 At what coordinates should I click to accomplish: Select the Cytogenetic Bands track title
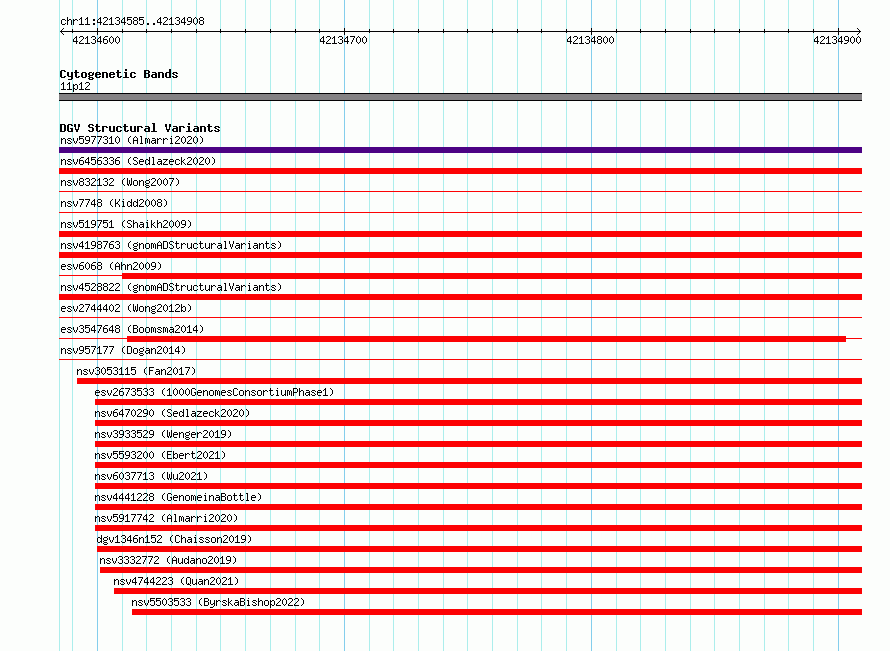tap(119, 74)
